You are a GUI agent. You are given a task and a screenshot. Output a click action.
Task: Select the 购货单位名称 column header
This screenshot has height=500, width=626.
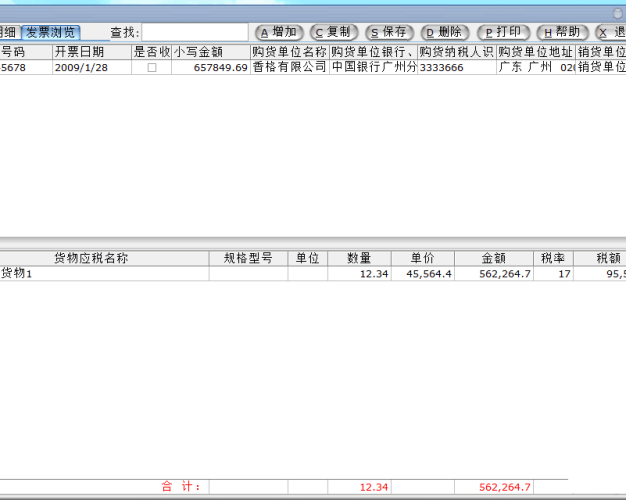290,51
